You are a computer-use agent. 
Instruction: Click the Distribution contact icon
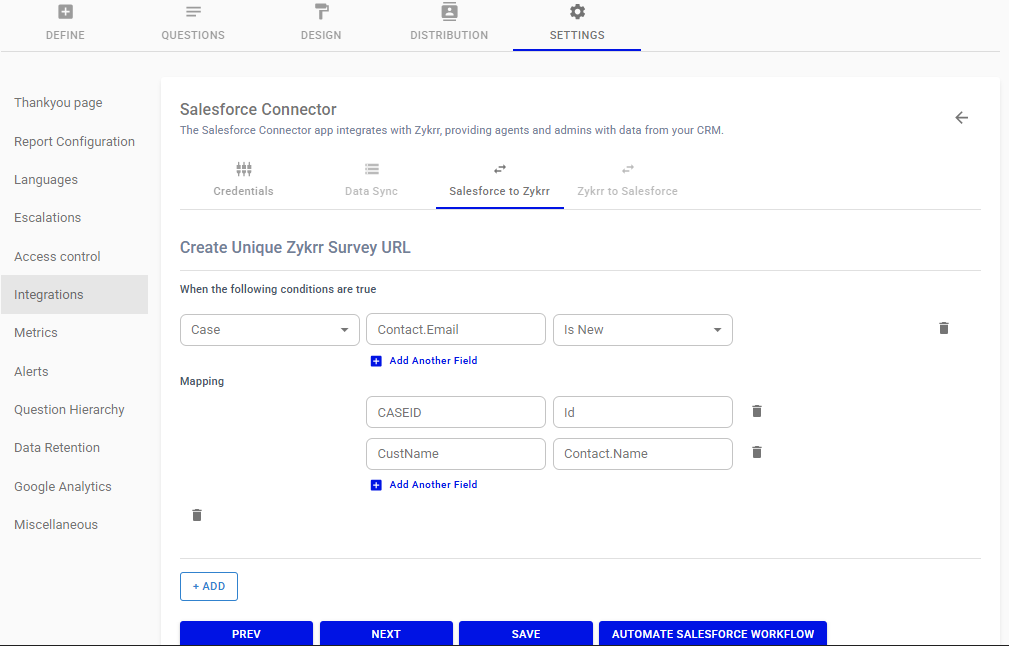point(449,12)
